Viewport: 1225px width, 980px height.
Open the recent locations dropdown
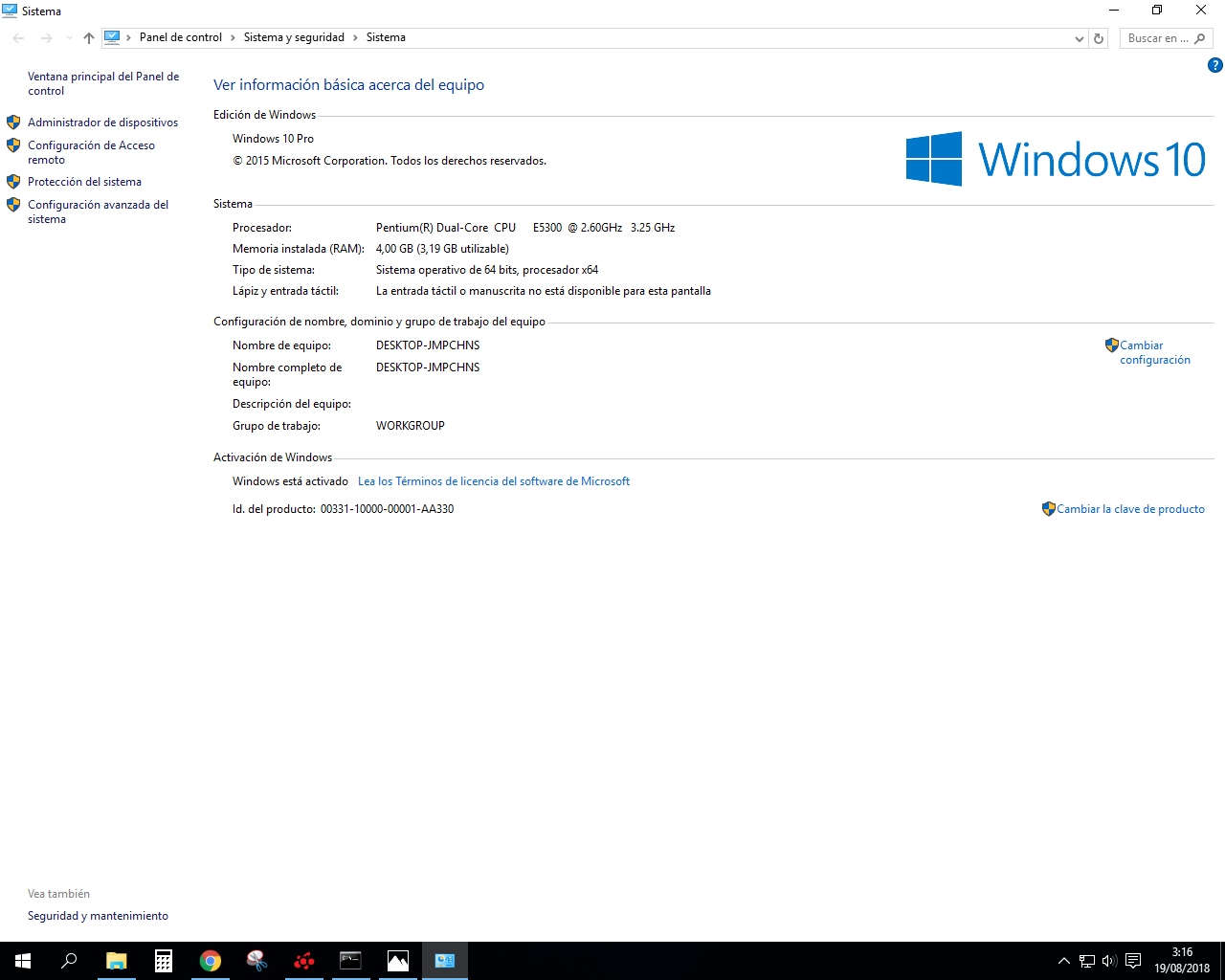[69, 38]
